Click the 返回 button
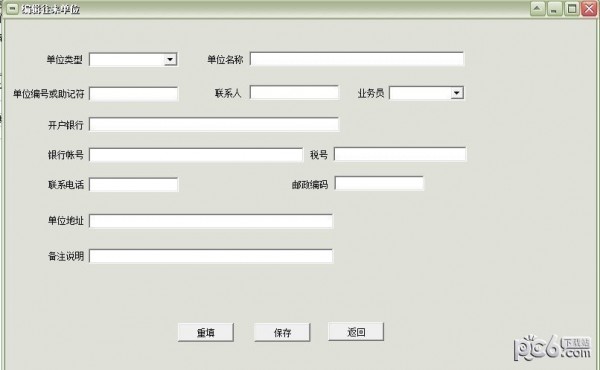The height and width of the screenshot is (370, 600). click(356, 332)
